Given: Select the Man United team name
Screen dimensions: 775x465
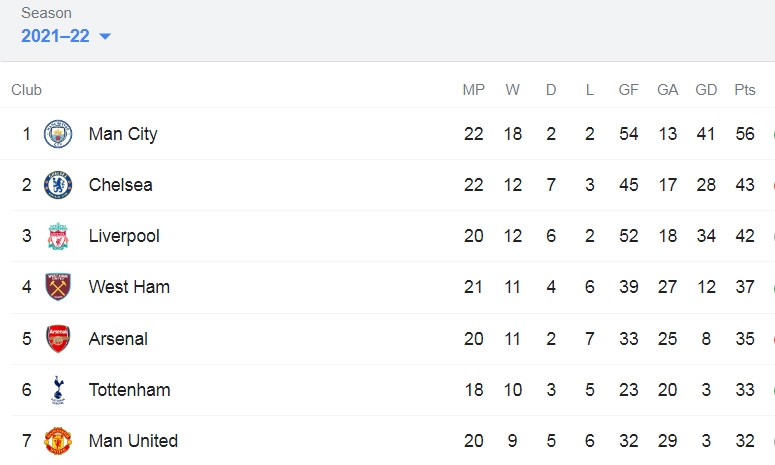Looking at the screenshot, I should pos(133,441).
